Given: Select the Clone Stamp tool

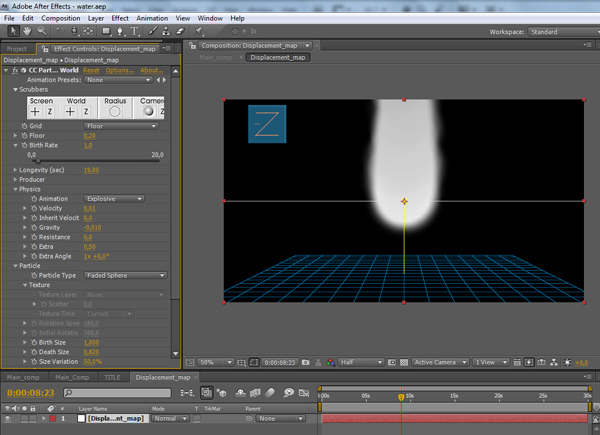Looking at the screenshot, I should (166, 31).
